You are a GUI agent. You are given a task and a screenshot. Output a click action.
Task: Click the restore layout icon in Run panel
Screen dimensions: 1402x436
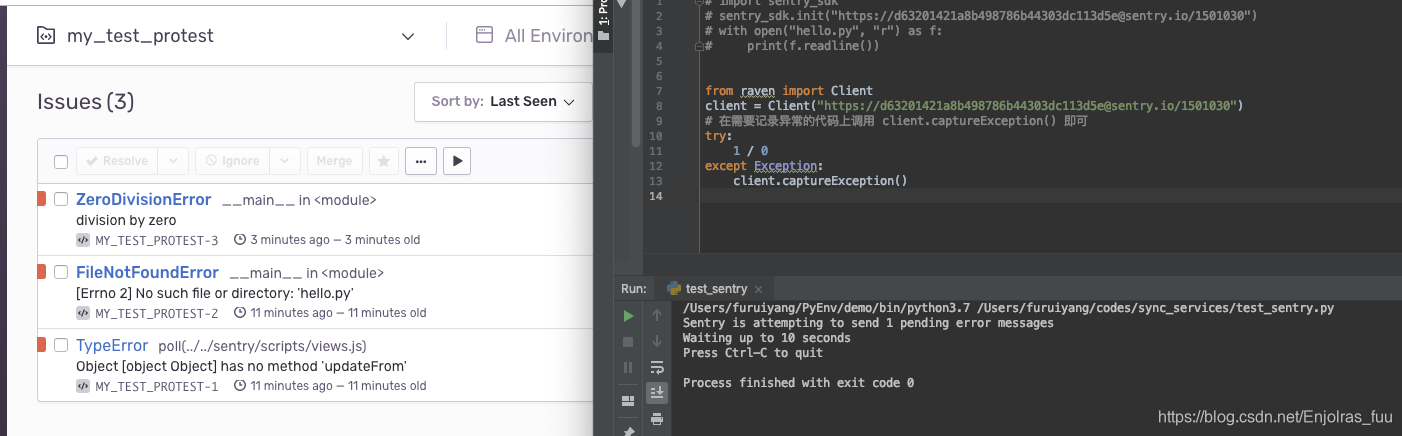(x=629, y=401)
